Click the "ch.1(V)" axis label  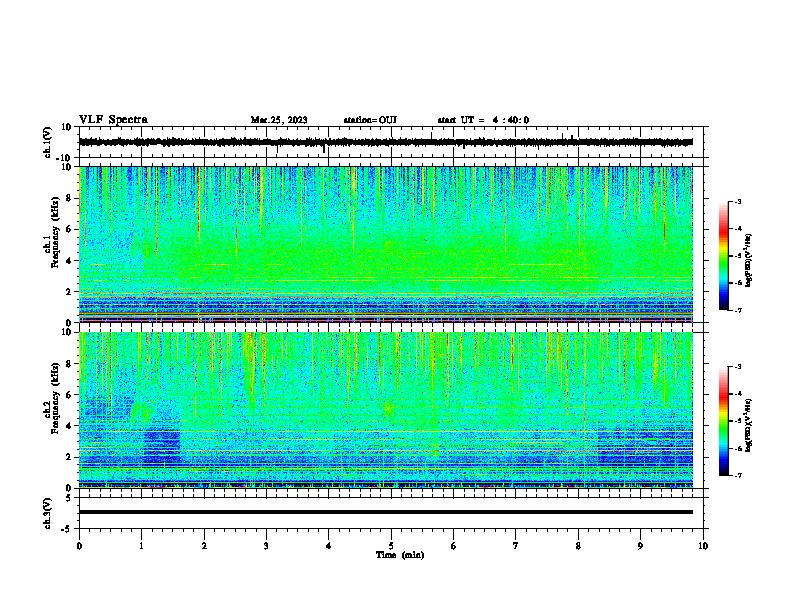pyautogui.click(x=47, y=142)
